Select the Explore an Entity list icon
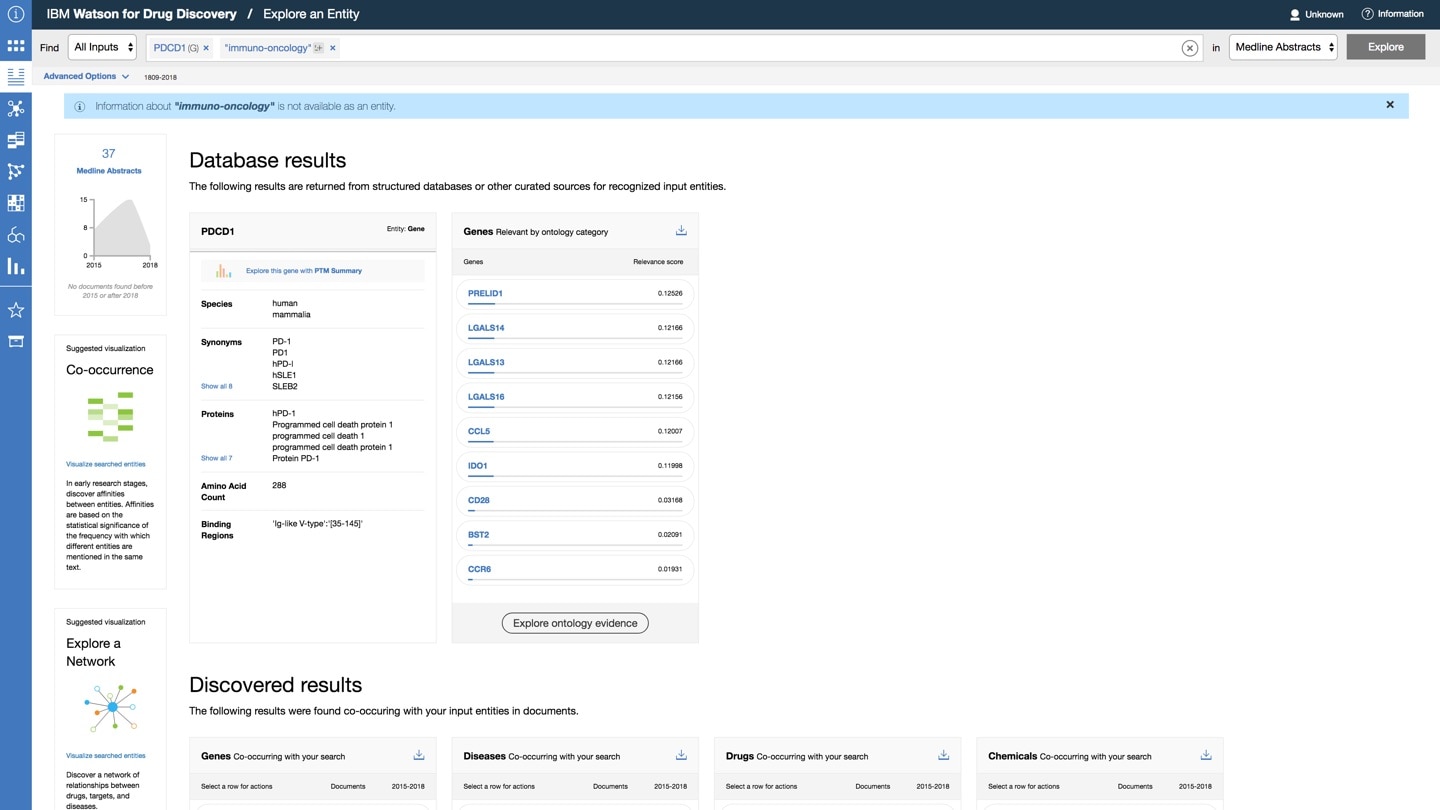The image size is (1440, 810). coord(16,76)
